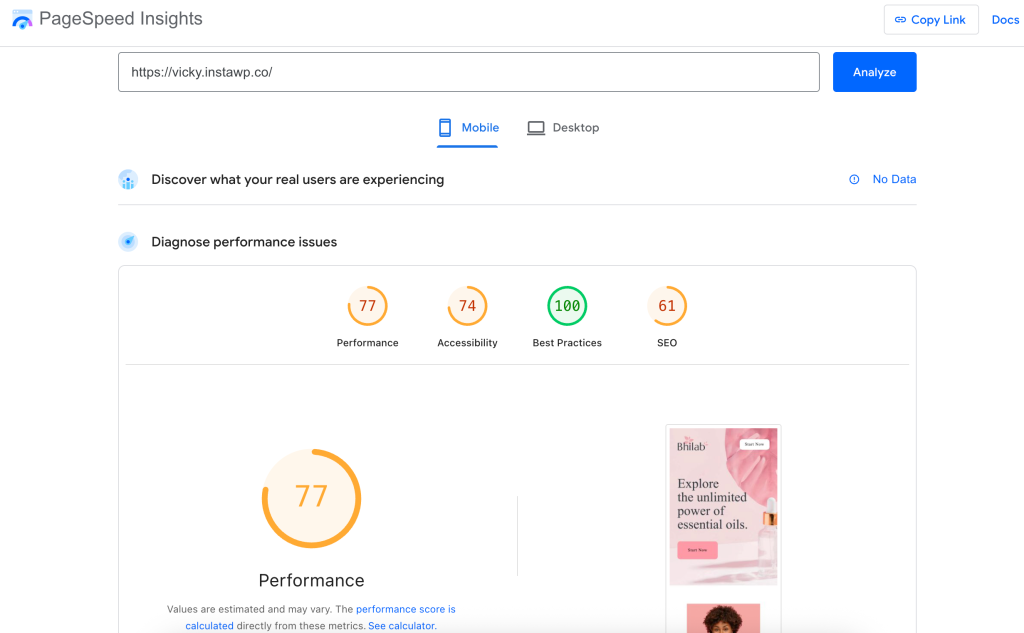Open the Docs page

tap(1005, 19)
